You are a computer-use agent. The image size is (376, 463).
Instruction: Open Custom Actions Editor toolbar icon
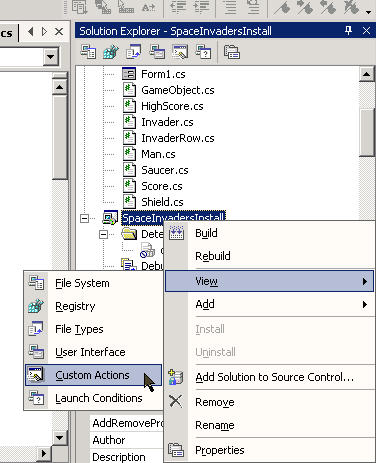[x=180, y=52]
